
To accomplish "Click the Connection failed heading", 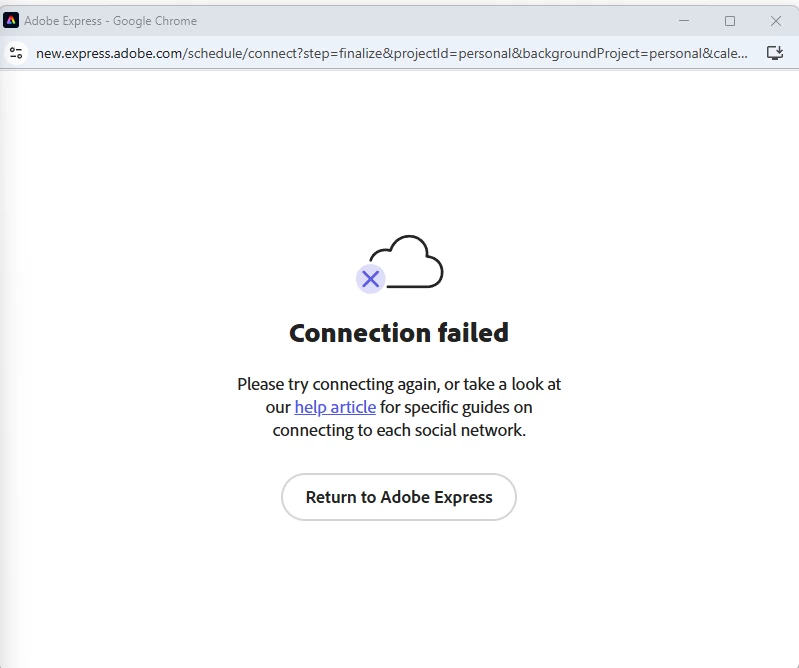I will coord(398,333).
